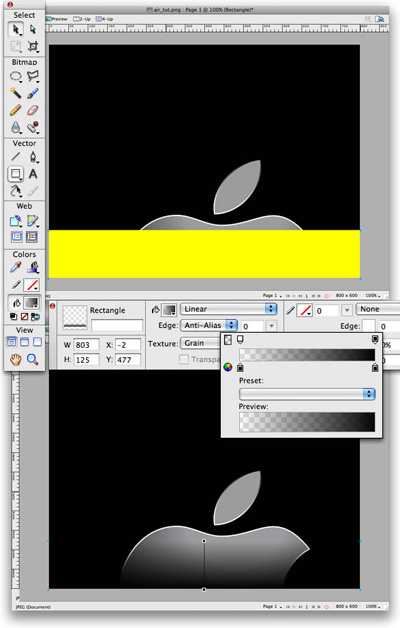
Task: Click the Y position field
Action: tap(128, 360)
